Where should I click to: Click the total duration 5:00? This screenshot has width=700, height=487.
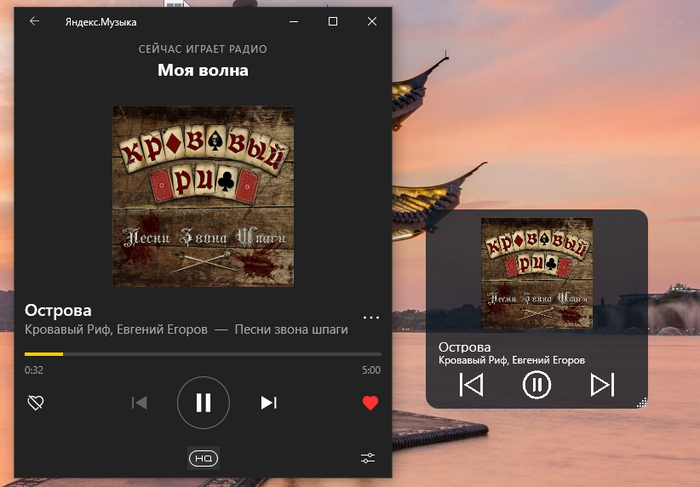[371, 370]
